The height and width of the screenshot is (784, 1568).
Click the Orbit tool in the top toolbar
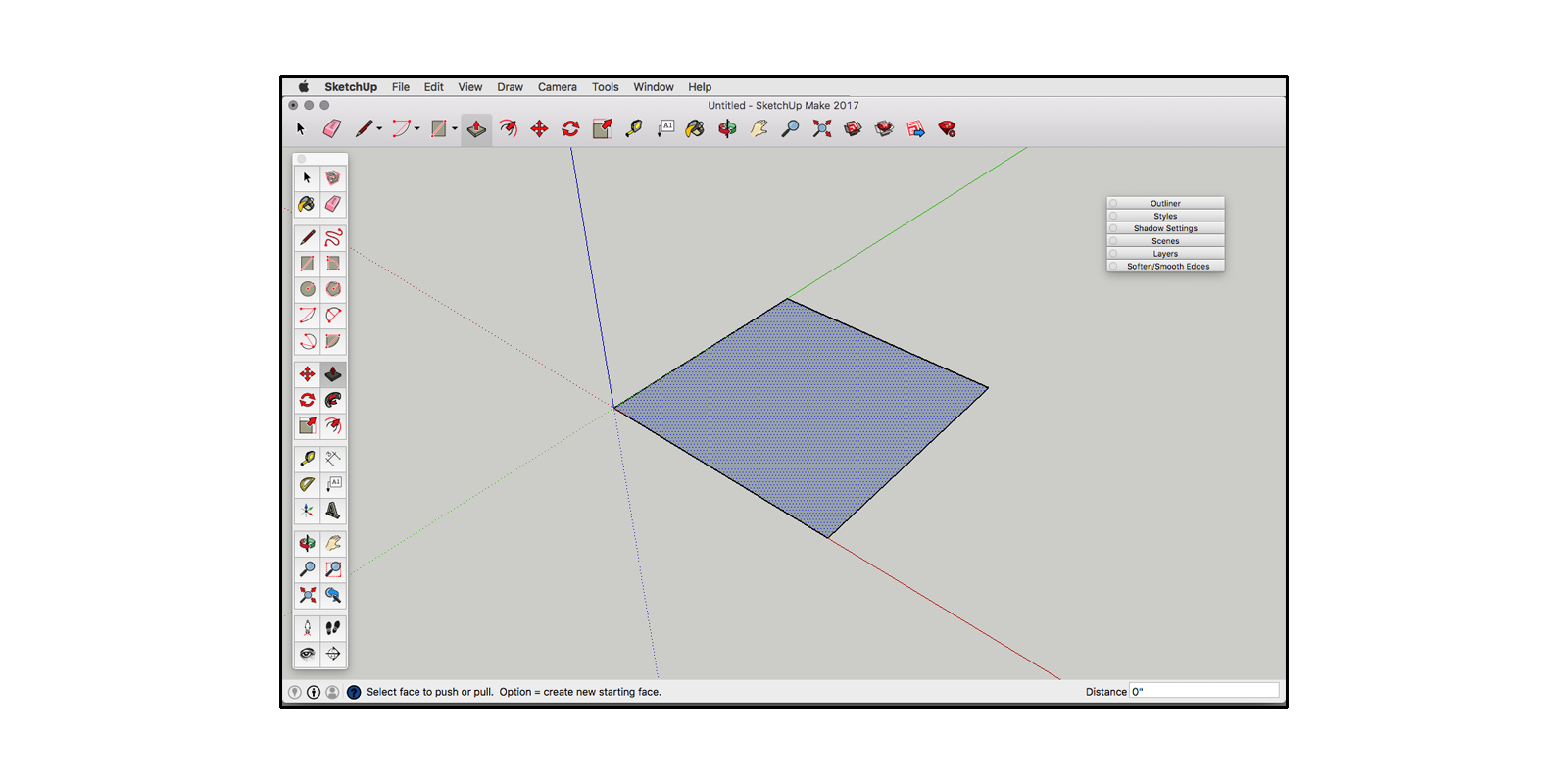[727, 128]
